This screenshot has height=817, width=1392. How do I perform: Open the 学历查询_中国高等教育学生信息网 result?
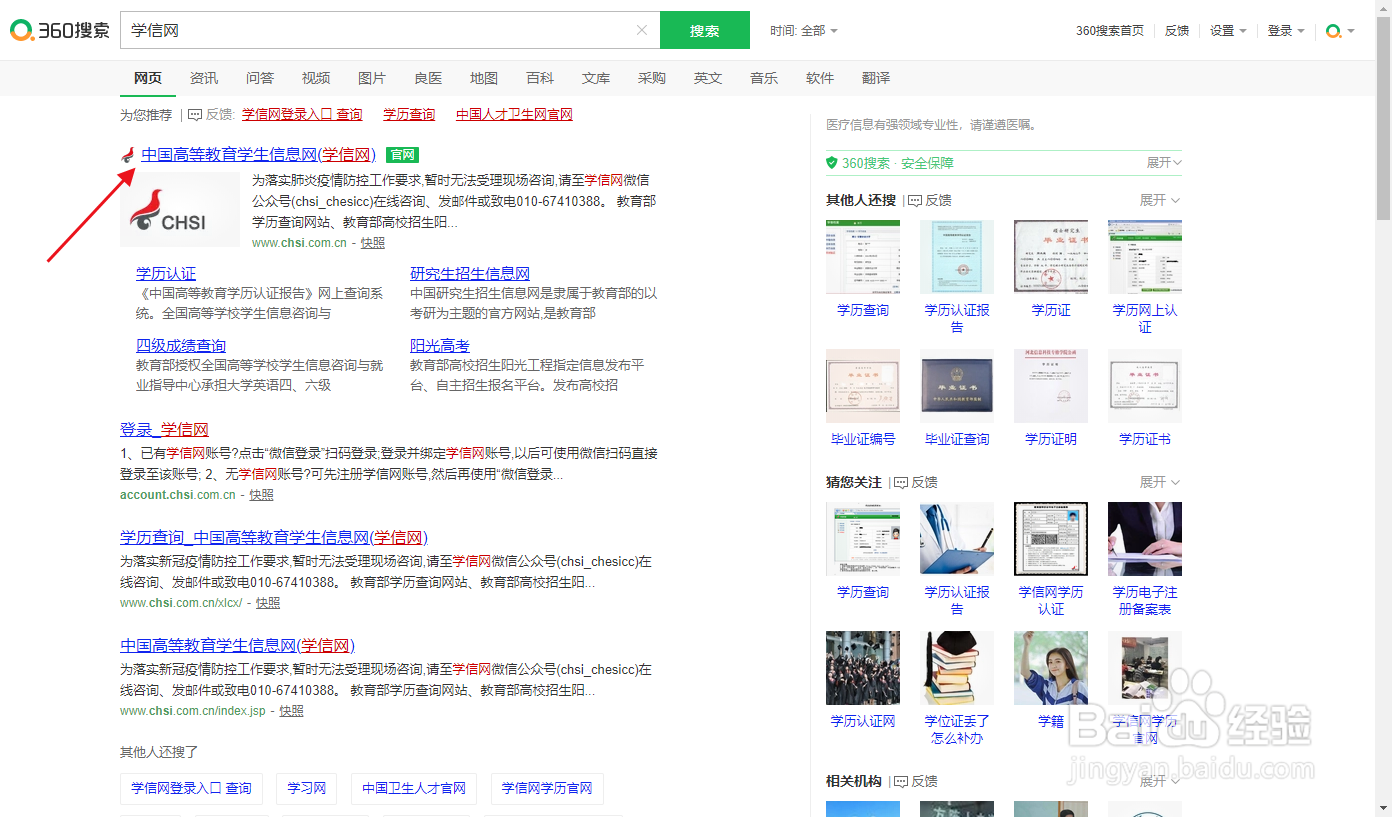(274, 538)
